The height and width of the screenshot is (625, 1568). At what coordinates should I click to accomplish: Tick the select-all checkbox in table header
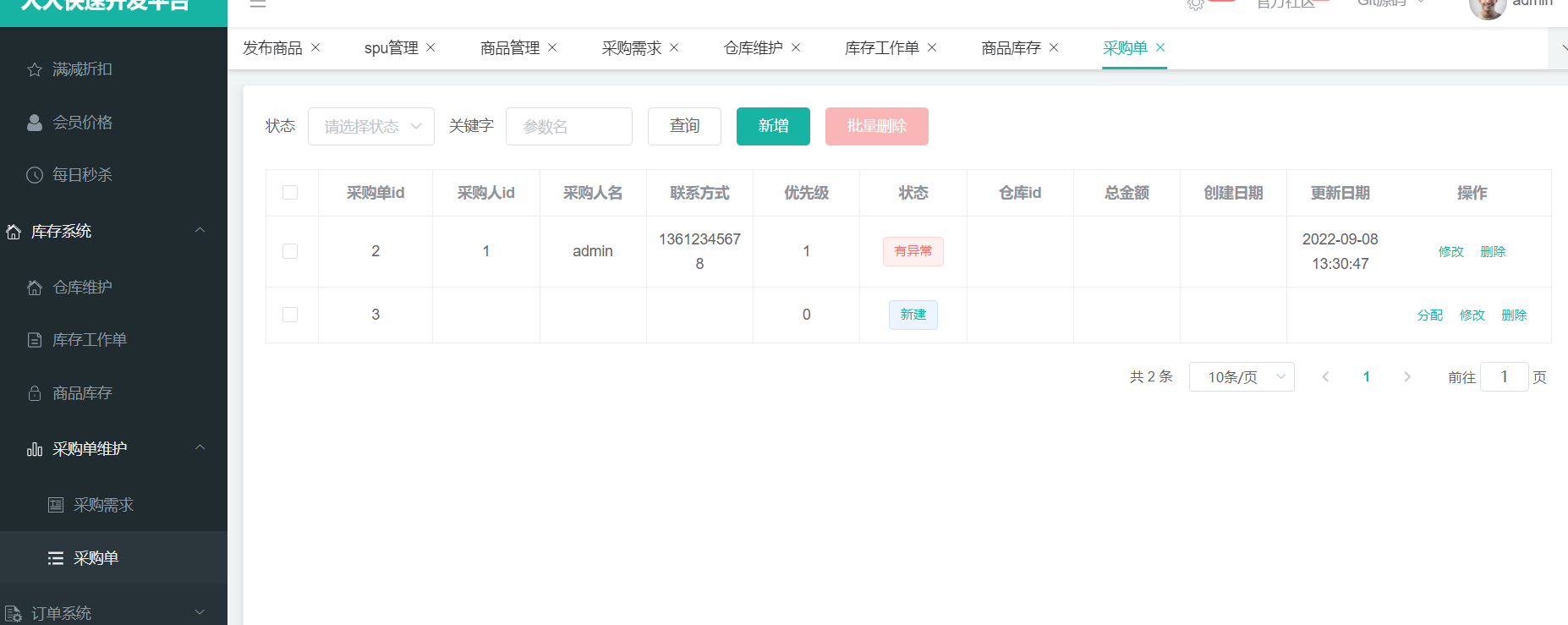[290, 193]
